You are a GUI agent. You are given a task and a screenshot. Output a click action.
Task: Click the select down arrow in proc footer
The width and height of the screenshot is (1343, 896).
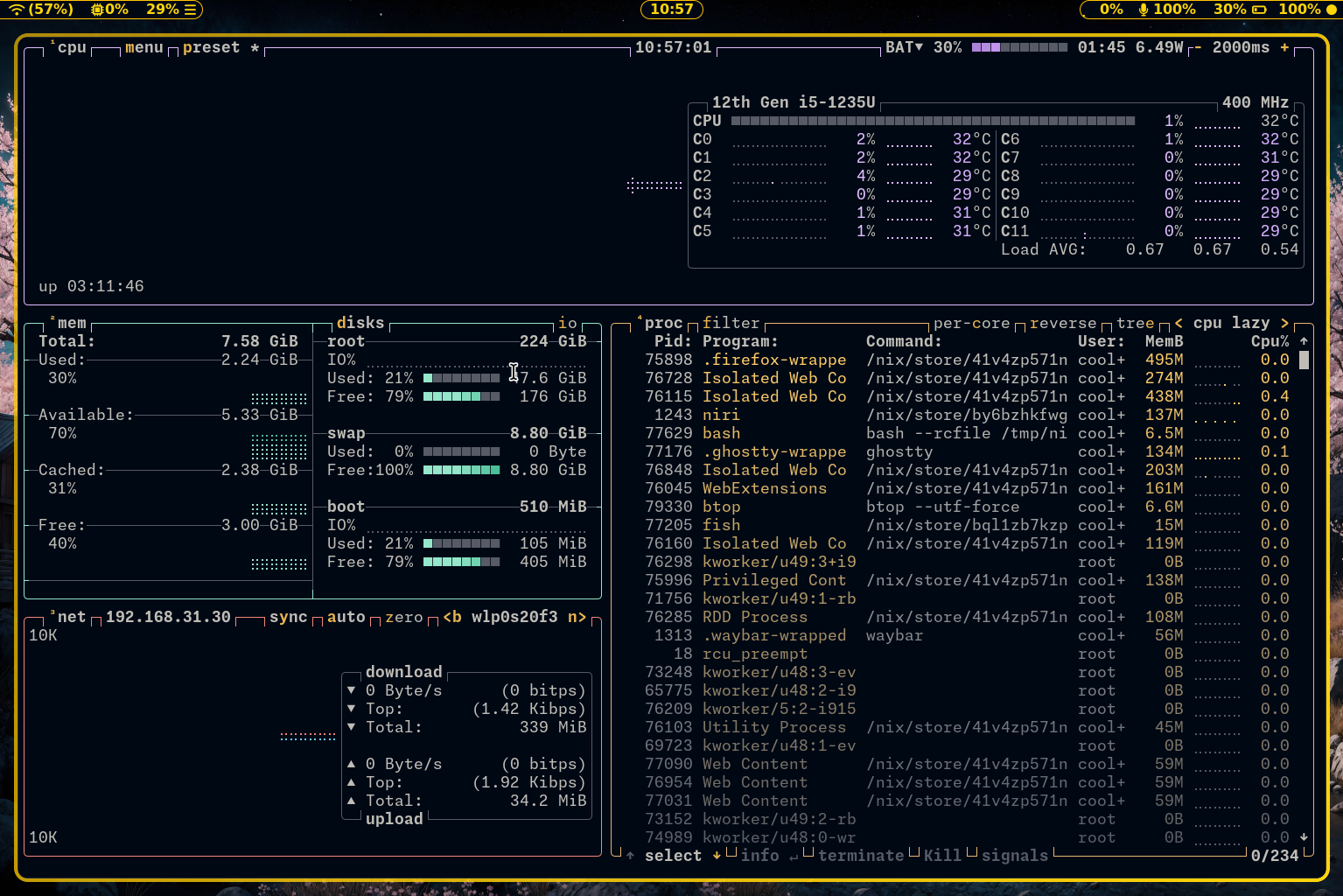(x=717, y=856)
